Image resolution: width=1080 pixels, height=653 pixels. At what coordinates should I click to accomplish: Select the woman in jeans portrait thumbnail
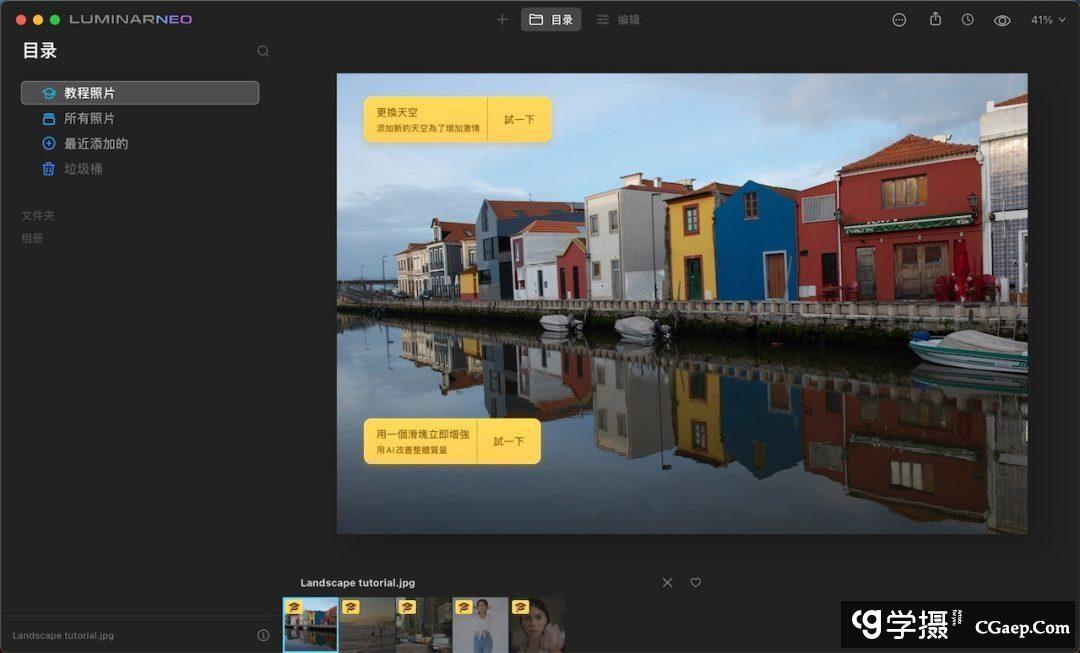pos(480,626)
